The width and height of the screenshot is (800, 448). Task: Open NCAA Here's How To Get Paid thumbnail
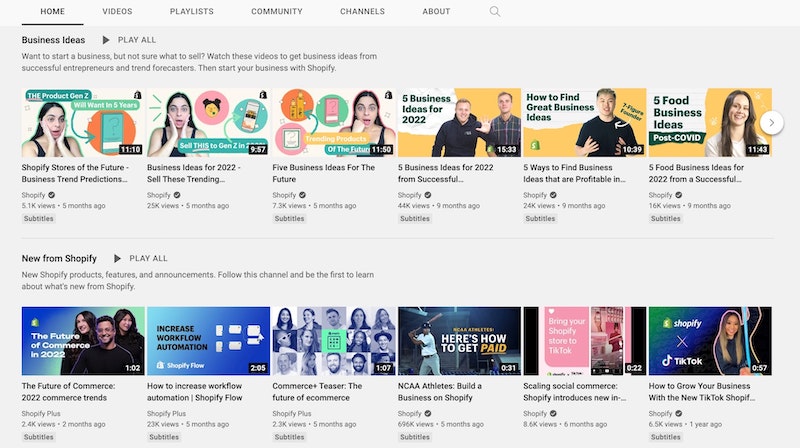point(459,341)
